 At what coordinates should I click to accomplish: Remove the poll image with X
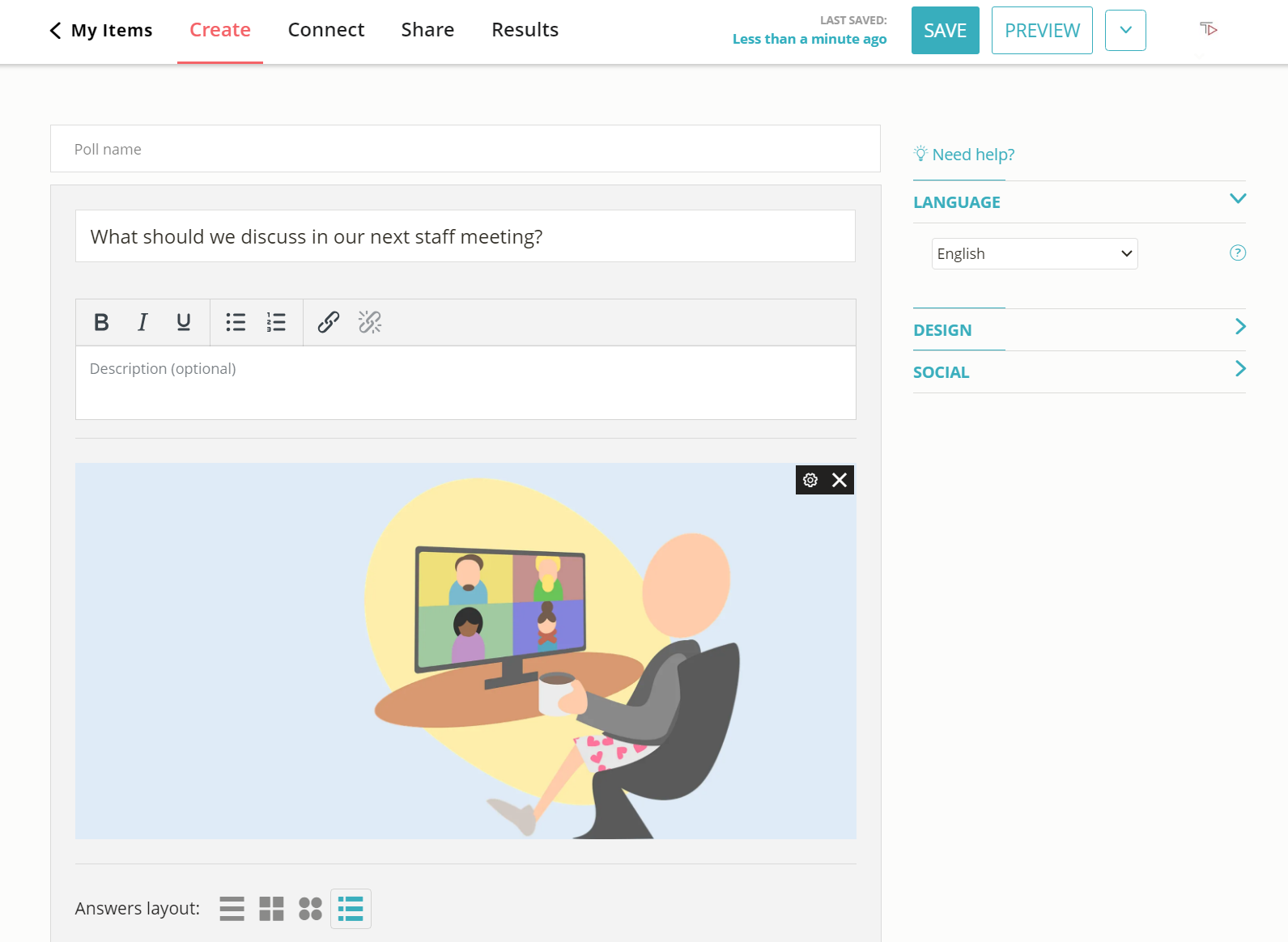tap(840, 480)
